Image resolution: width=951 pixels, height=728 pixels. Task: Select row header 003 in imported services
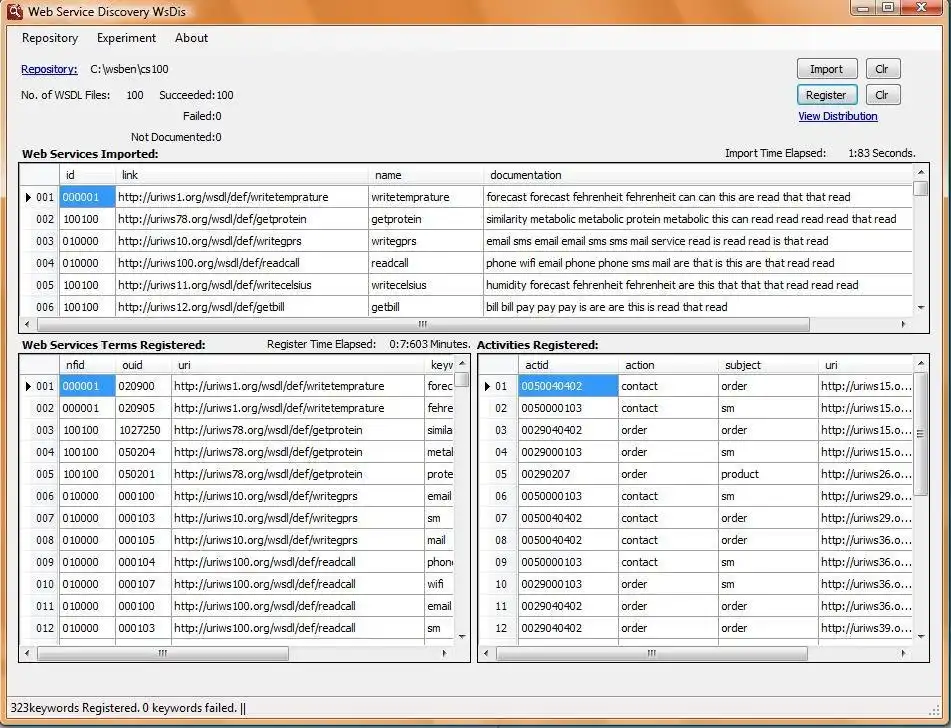pos(39,241)
